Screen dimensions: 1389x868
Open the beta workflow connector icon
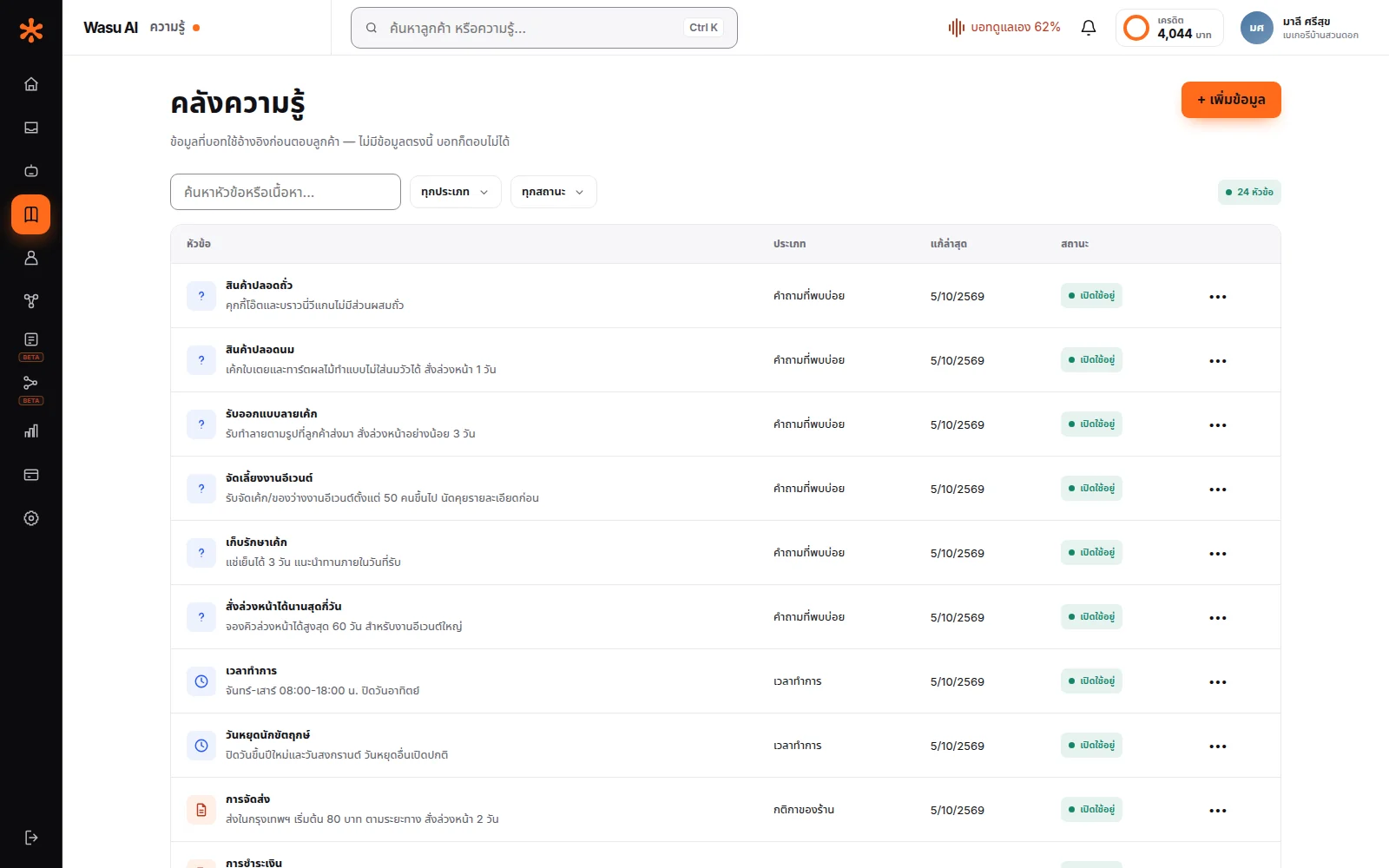tap(31, 383)
